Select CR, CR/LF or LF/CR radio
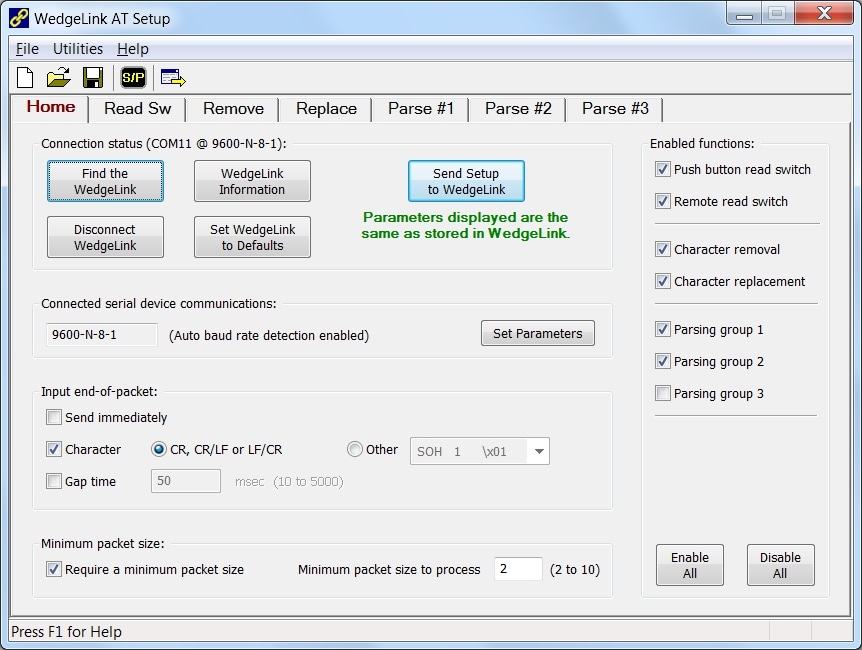The width and height of the screenshot is (862, 650). (158, 449)
